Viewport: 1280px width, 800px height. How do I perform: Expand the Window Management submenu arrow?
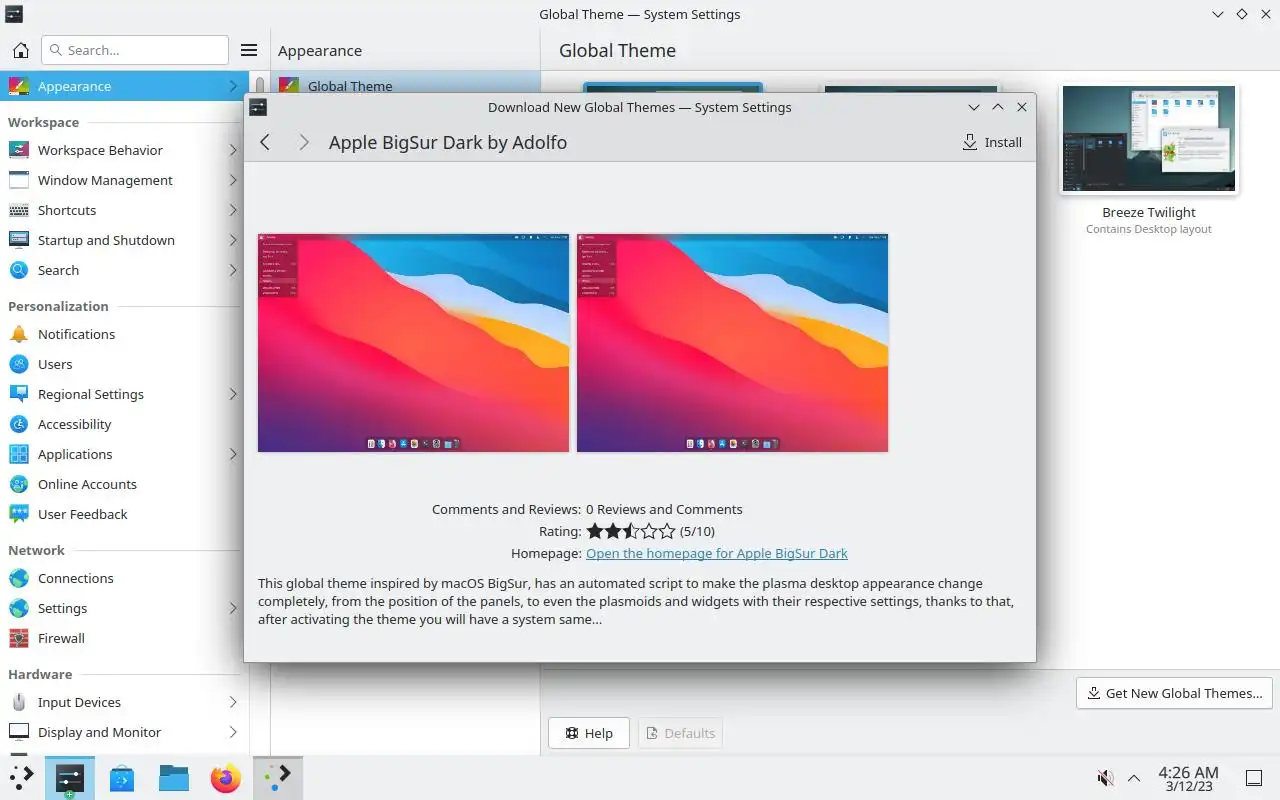[x=232, y=180]
